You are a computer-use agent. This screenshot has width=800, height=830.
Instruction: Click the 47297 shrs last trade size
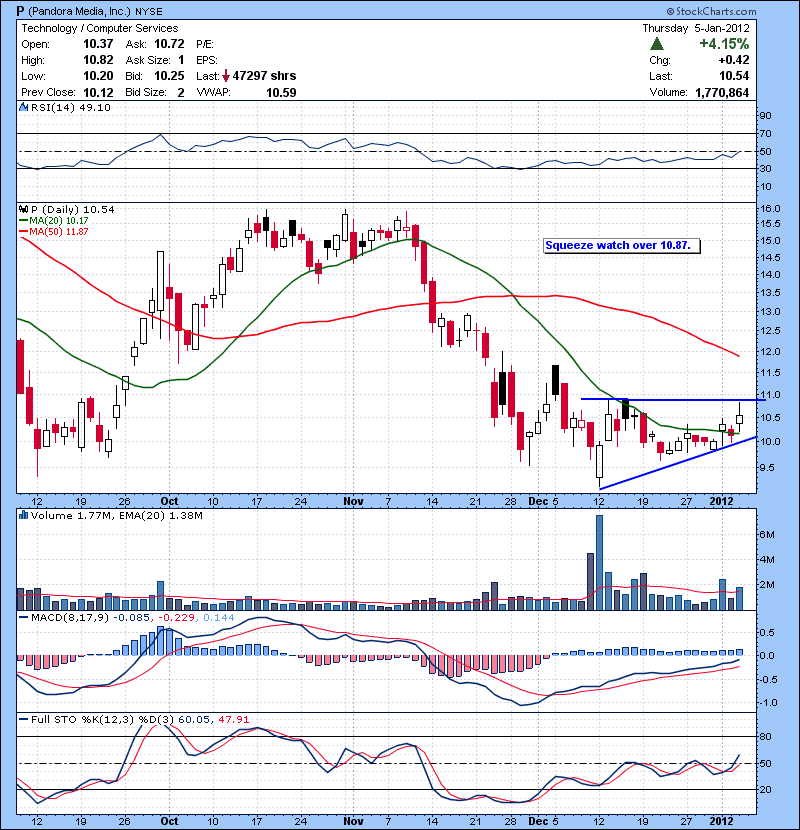pos(264,76)
